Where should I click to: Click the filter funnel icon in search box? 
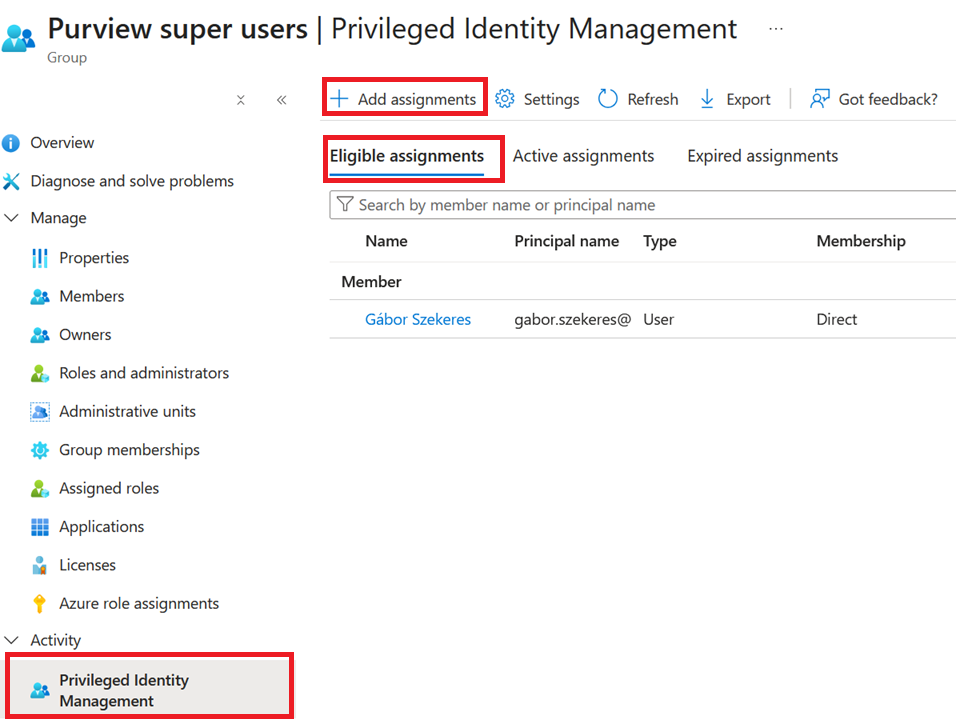[345, 204]
